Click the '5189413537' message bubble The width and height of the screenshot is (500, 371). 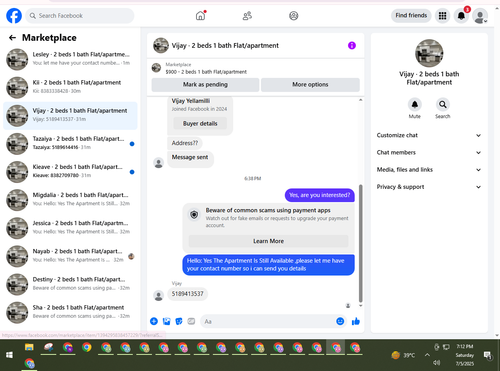point(187,294)
